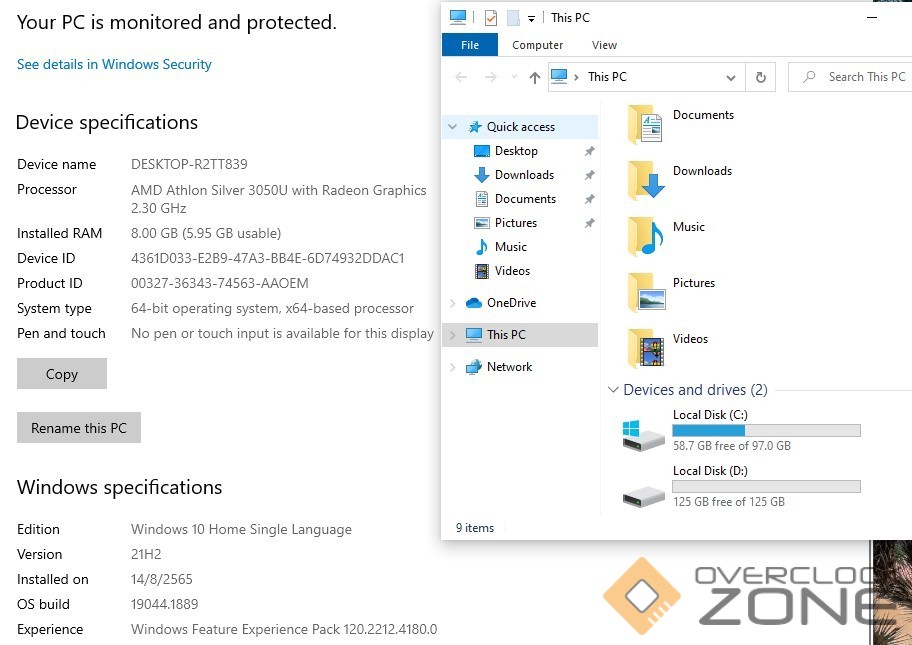Expand the OneDrive tree node

point(453,303)
